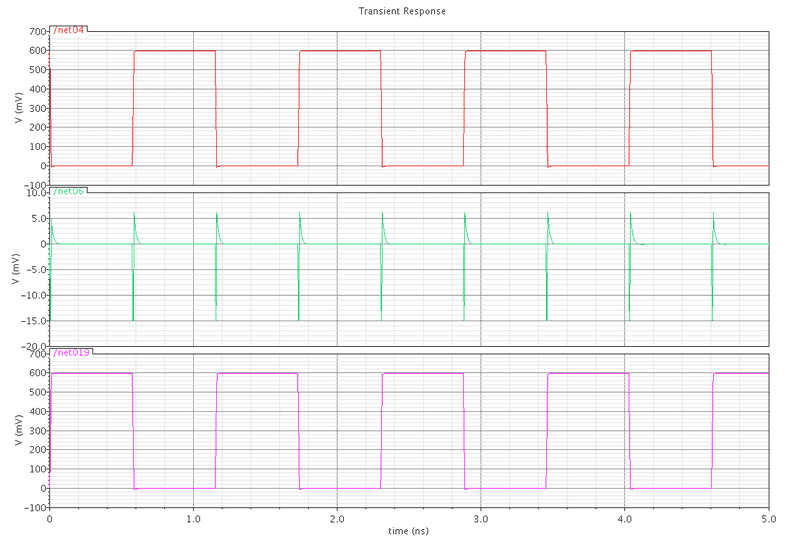Click the 5.0 tick on net06 voltage axis
This screenshot has height=543, width=800.
click(40, 218)
